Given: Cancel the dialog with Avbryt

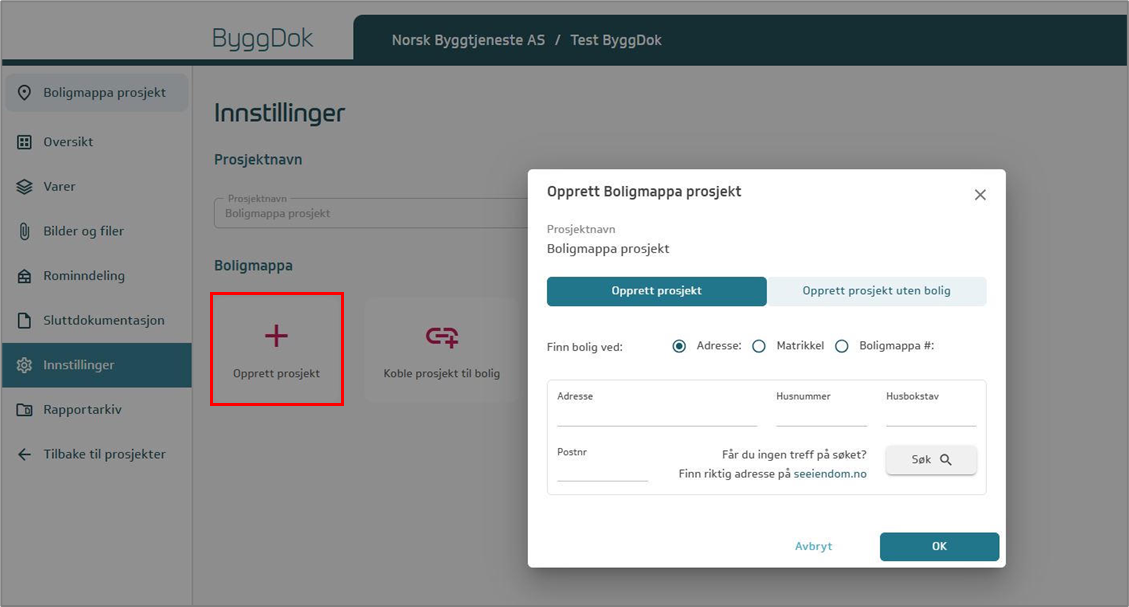Looking at the screenshot, I should [813, 547].
